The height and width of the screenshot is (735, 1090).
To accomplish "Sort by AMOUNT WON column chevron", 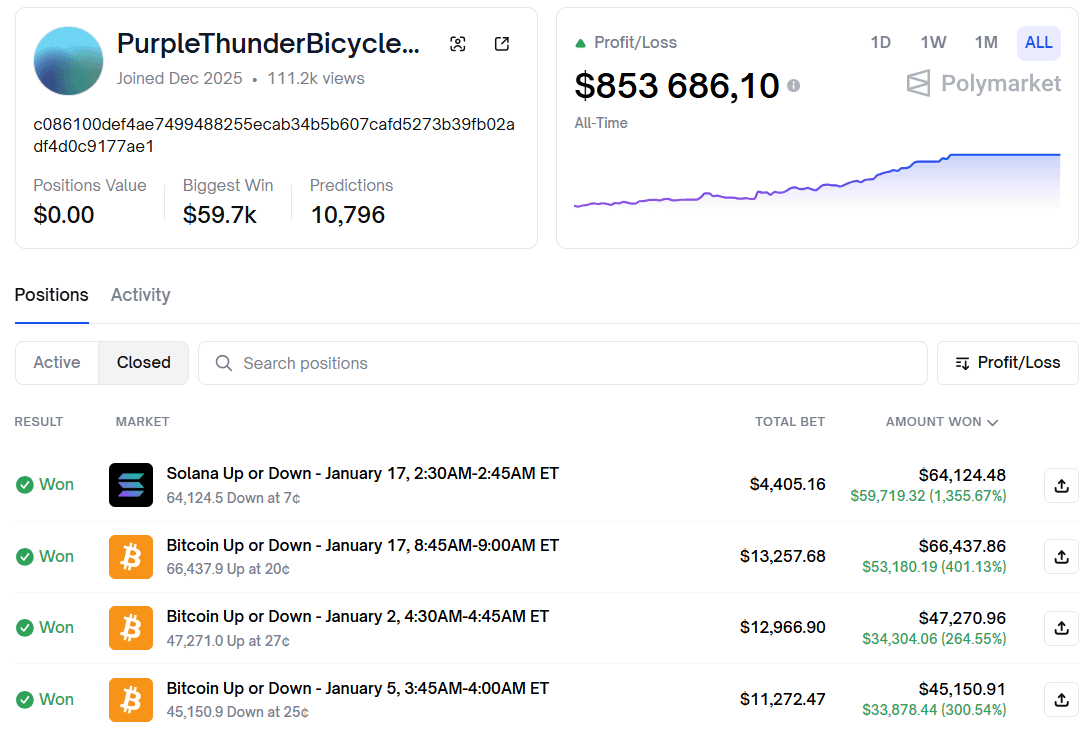I will click(992, 422).
